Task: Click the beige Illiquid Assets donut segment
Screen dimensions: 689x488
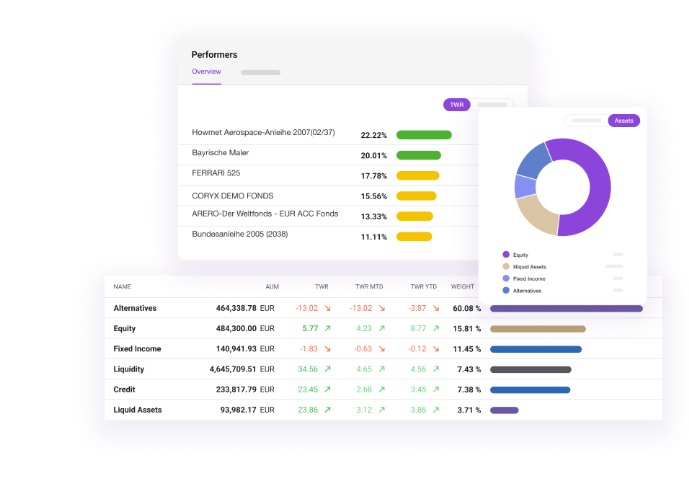Action: coord(539,215)
